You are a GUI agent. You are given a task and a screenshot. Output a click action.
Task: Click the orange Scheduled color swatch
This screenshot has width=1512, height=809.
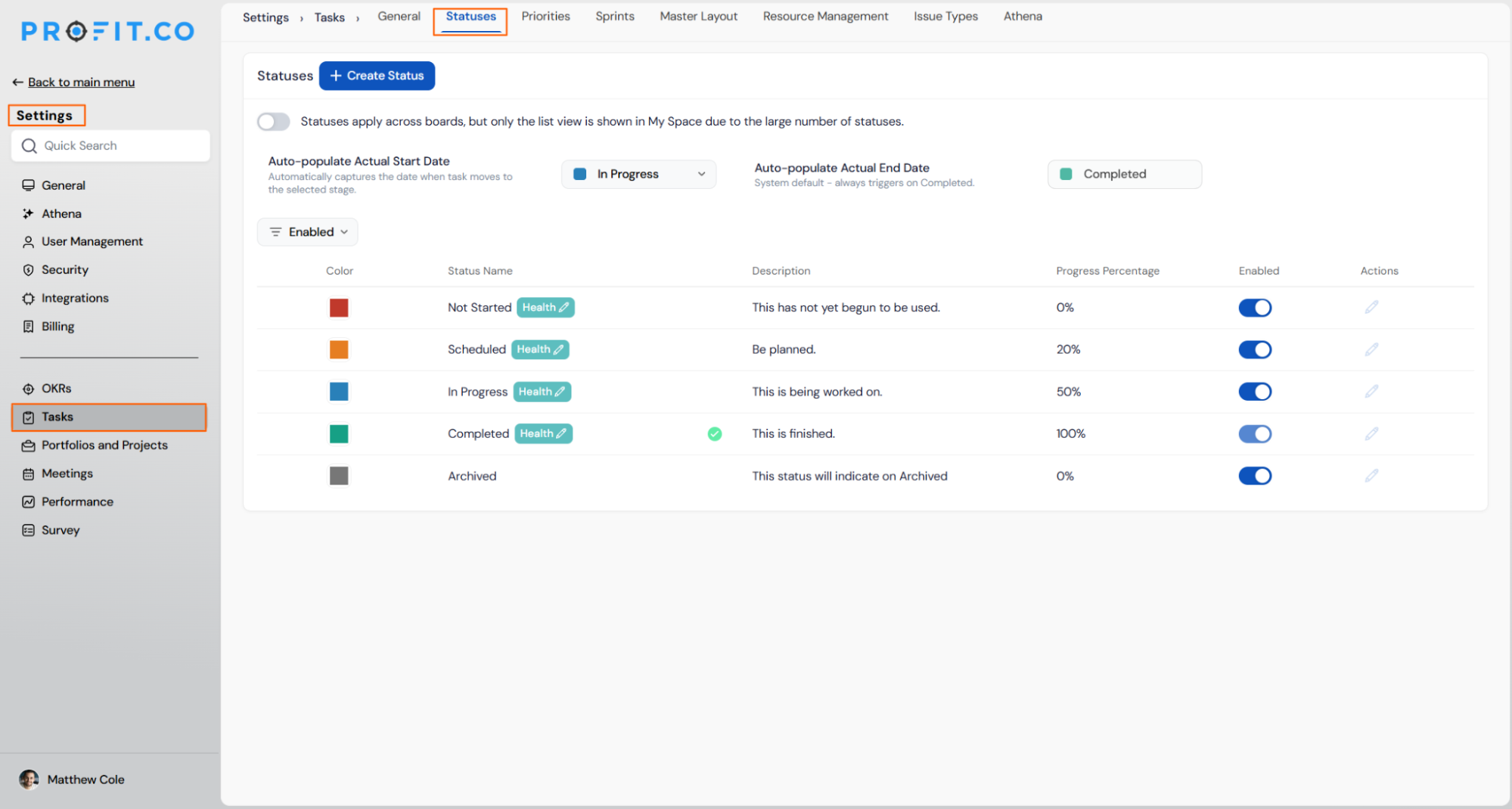tap(339, 349)
